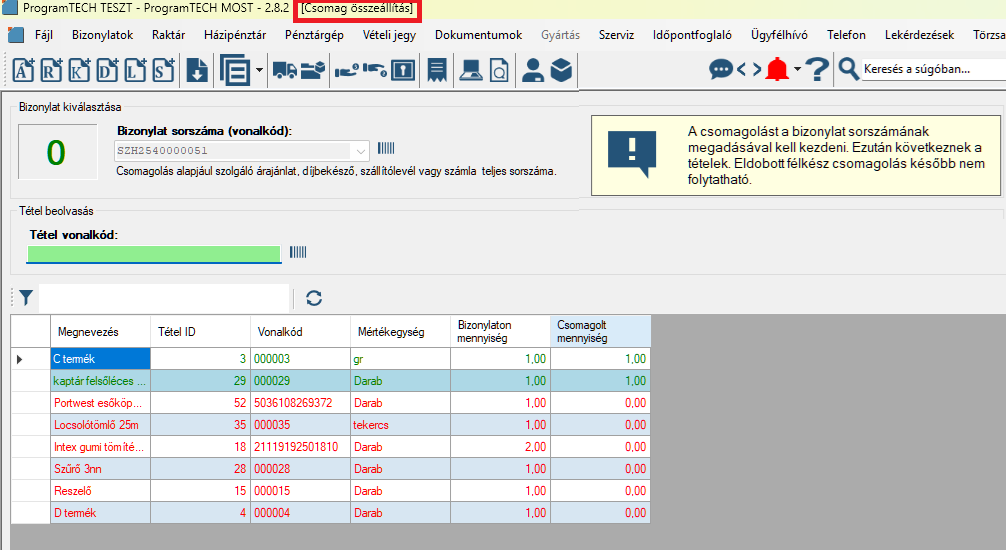Expand the Bizonylat sorszáma combo box arrow
Screen dimensions: 1006x550
(x=361, y=151)
